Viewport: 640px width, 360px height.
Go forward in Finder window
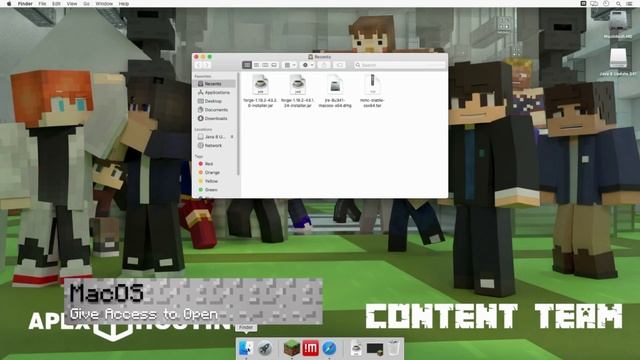pyautogui.click(x=207, y=65)
